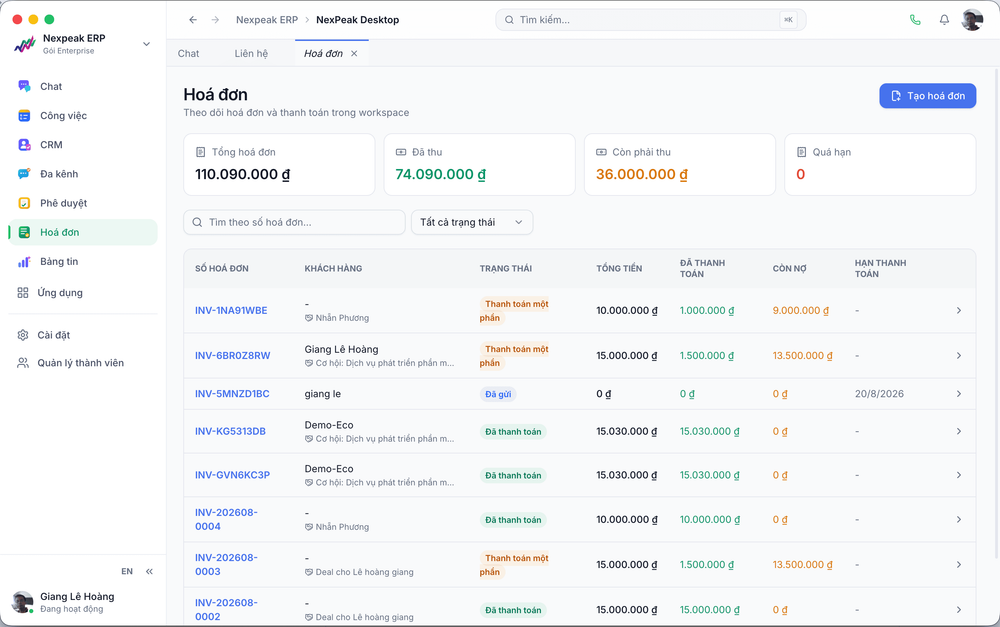Open invoice INV-202608-0004
1000x627 pixels.
[226, 519]
